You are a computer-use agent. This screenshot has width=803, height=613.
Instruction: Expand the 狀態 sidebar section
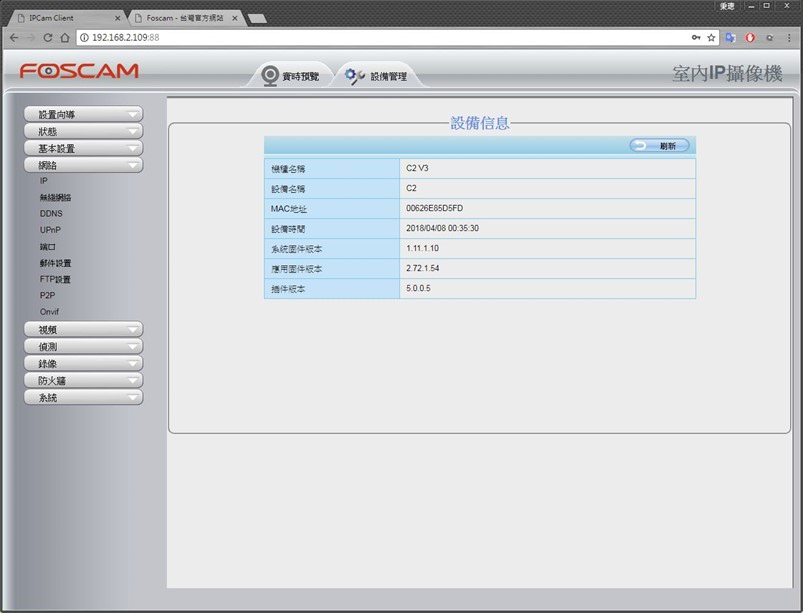[x=83, y=131]
